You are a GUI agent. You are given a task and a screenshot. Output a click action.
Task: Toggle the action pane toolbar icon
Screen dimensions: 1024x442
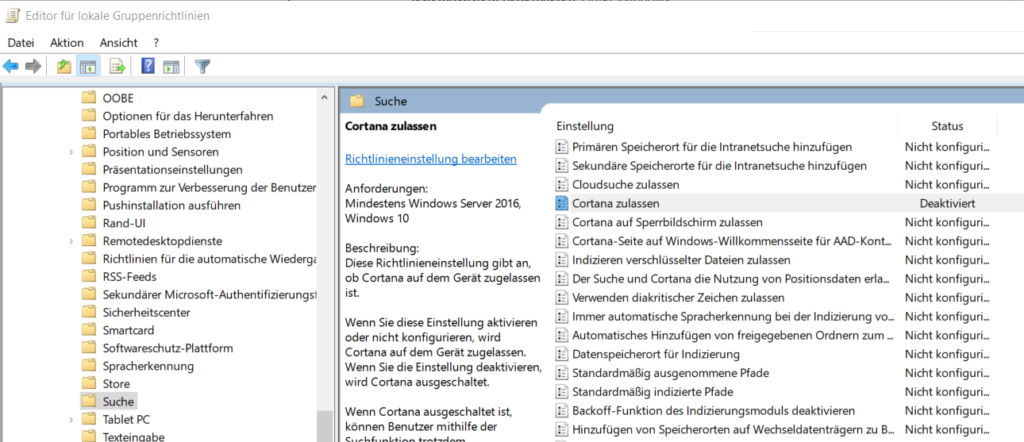tap(171, 66)
